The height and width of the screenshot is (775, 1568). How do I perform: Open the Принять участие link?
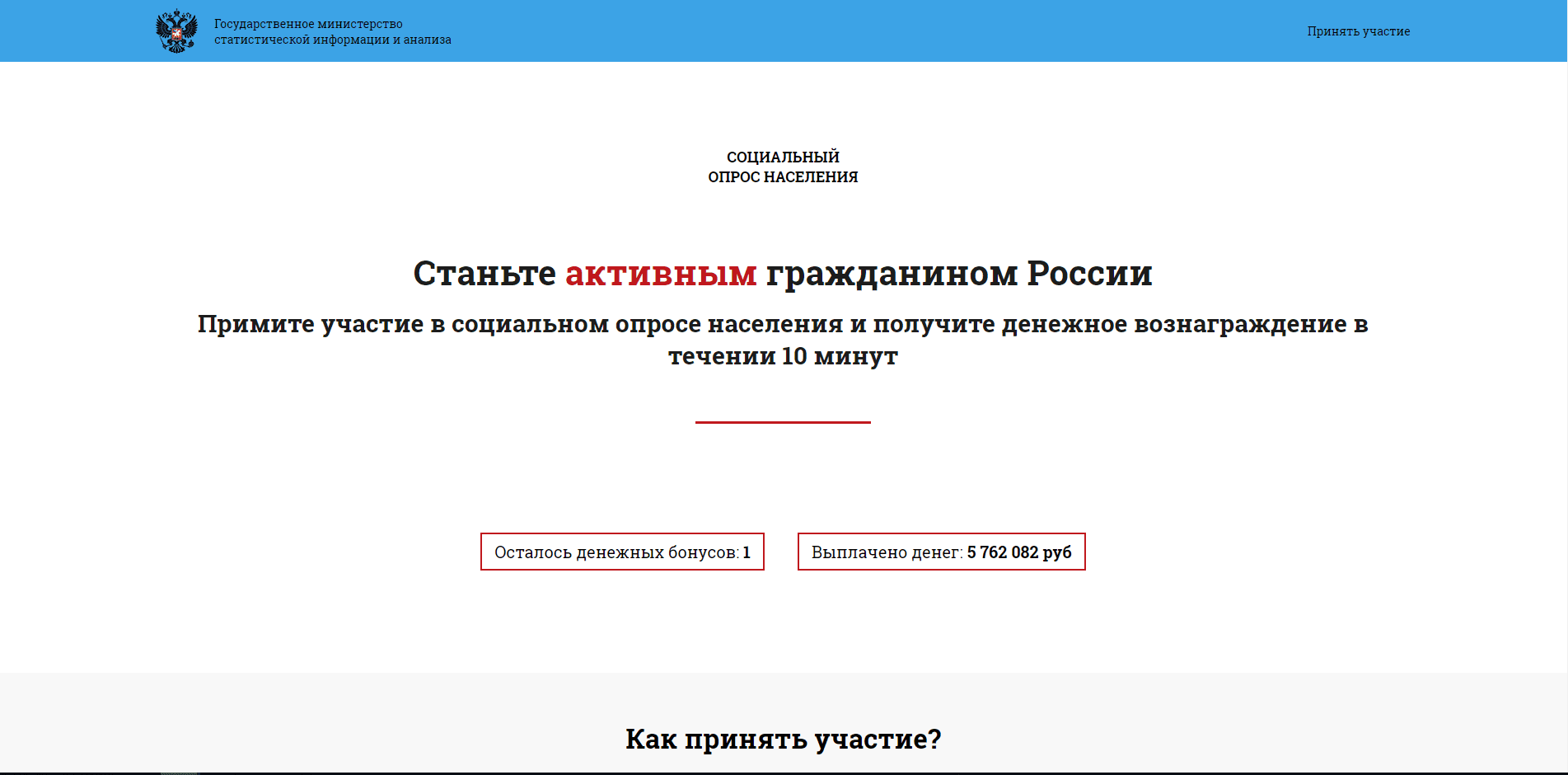[x=1359, y=31]
